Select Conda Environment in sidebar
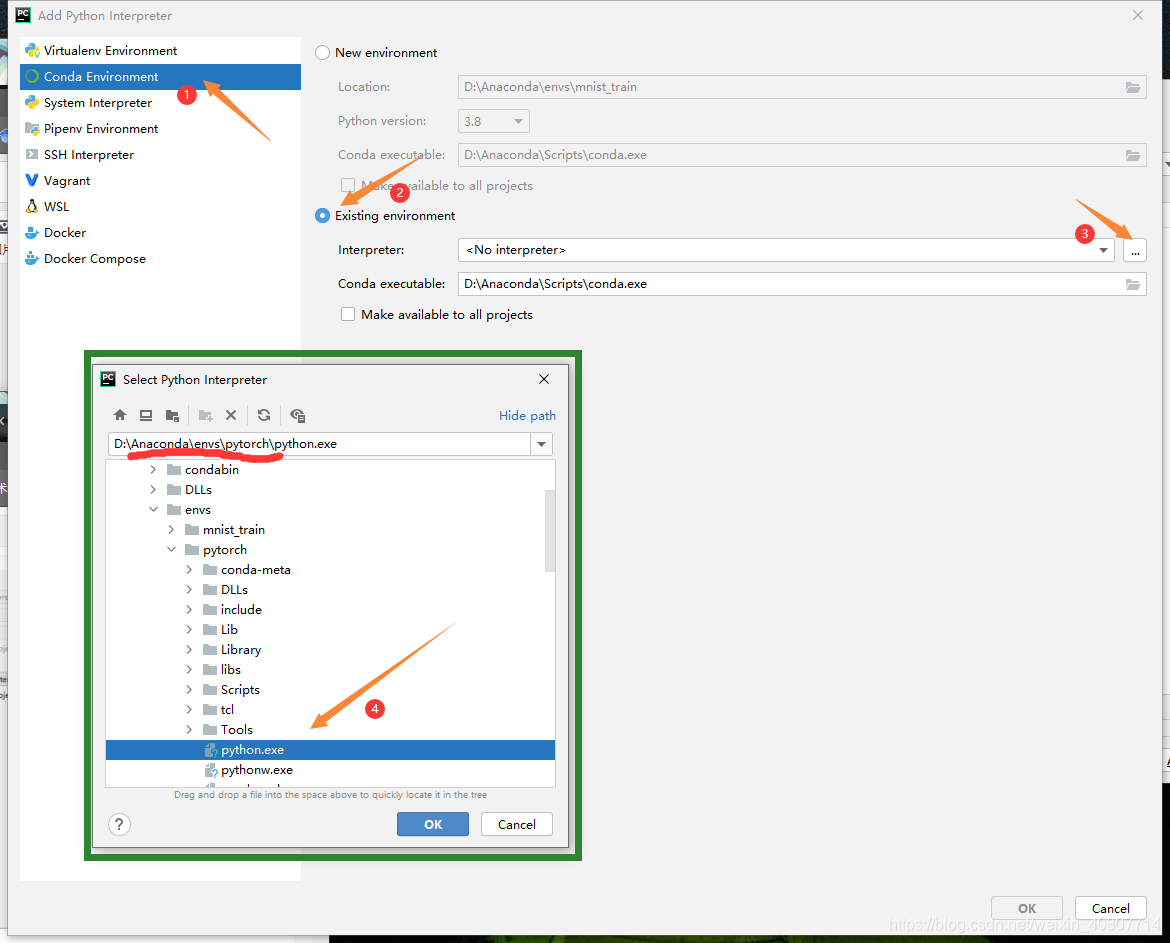The width and height of the screenshot is (1170, 943). [160, 77]
